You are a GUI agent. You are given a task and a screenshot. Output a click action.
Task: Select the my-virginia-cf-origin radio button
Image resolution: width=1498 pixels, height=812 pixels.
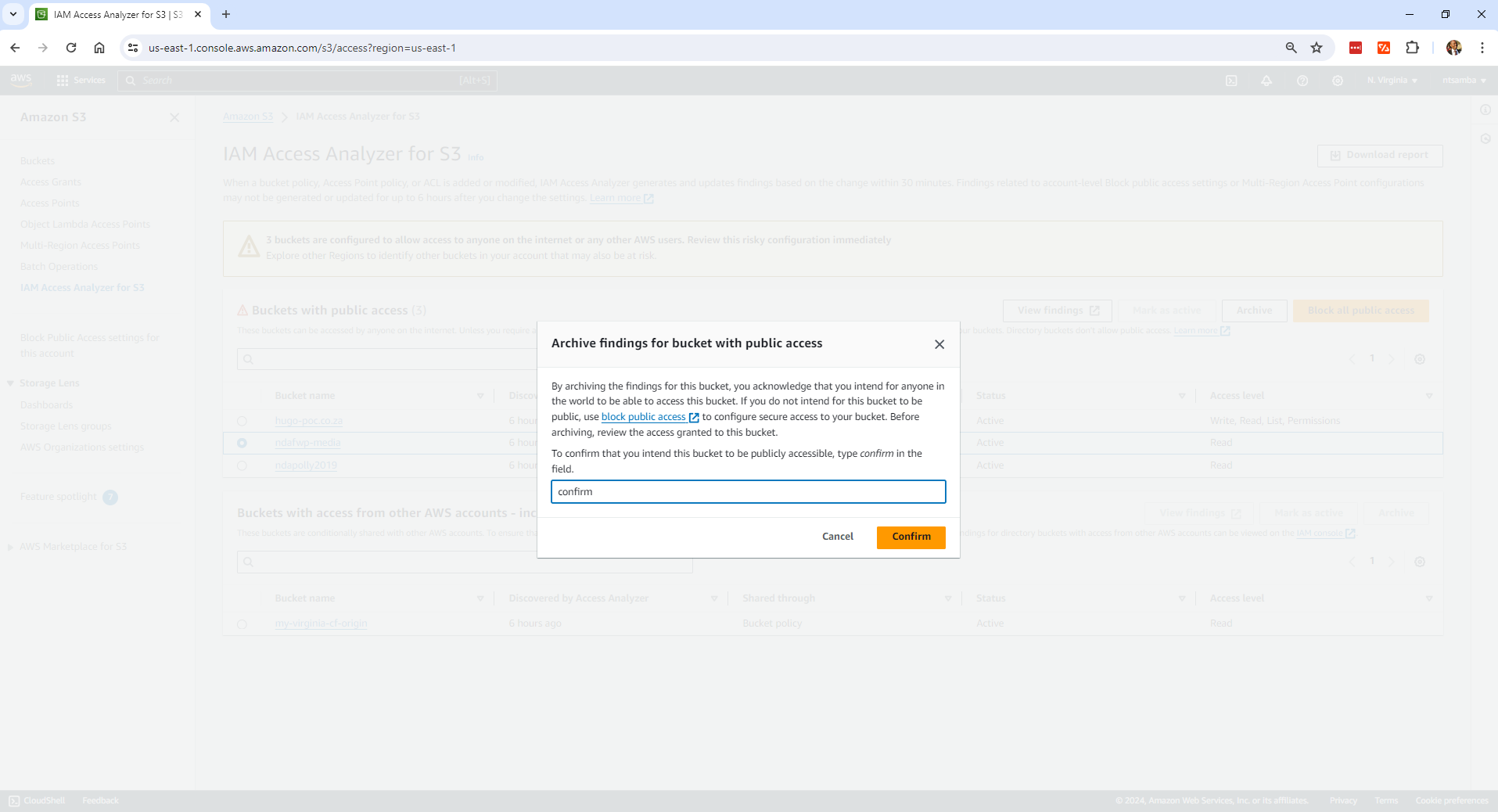click(242, 624)
